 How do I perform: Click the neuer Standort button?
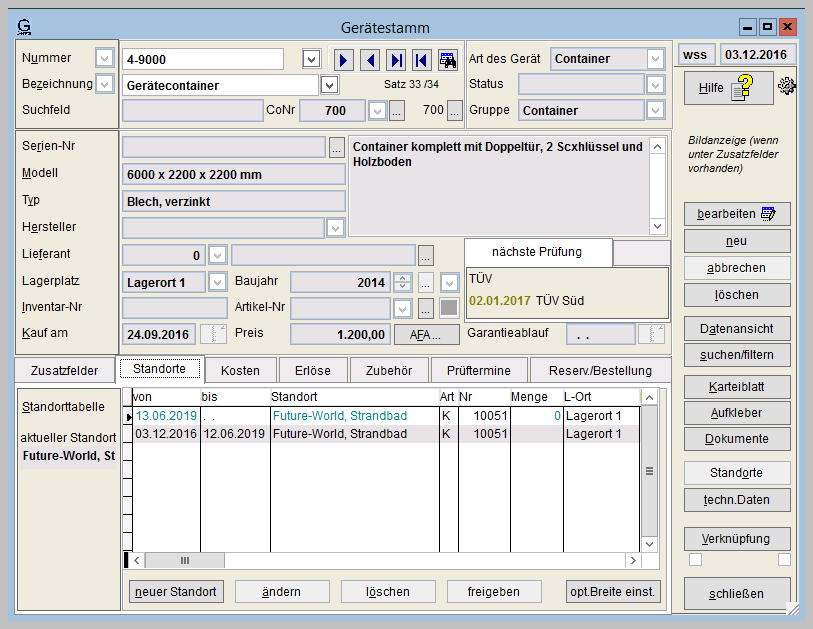176,592
